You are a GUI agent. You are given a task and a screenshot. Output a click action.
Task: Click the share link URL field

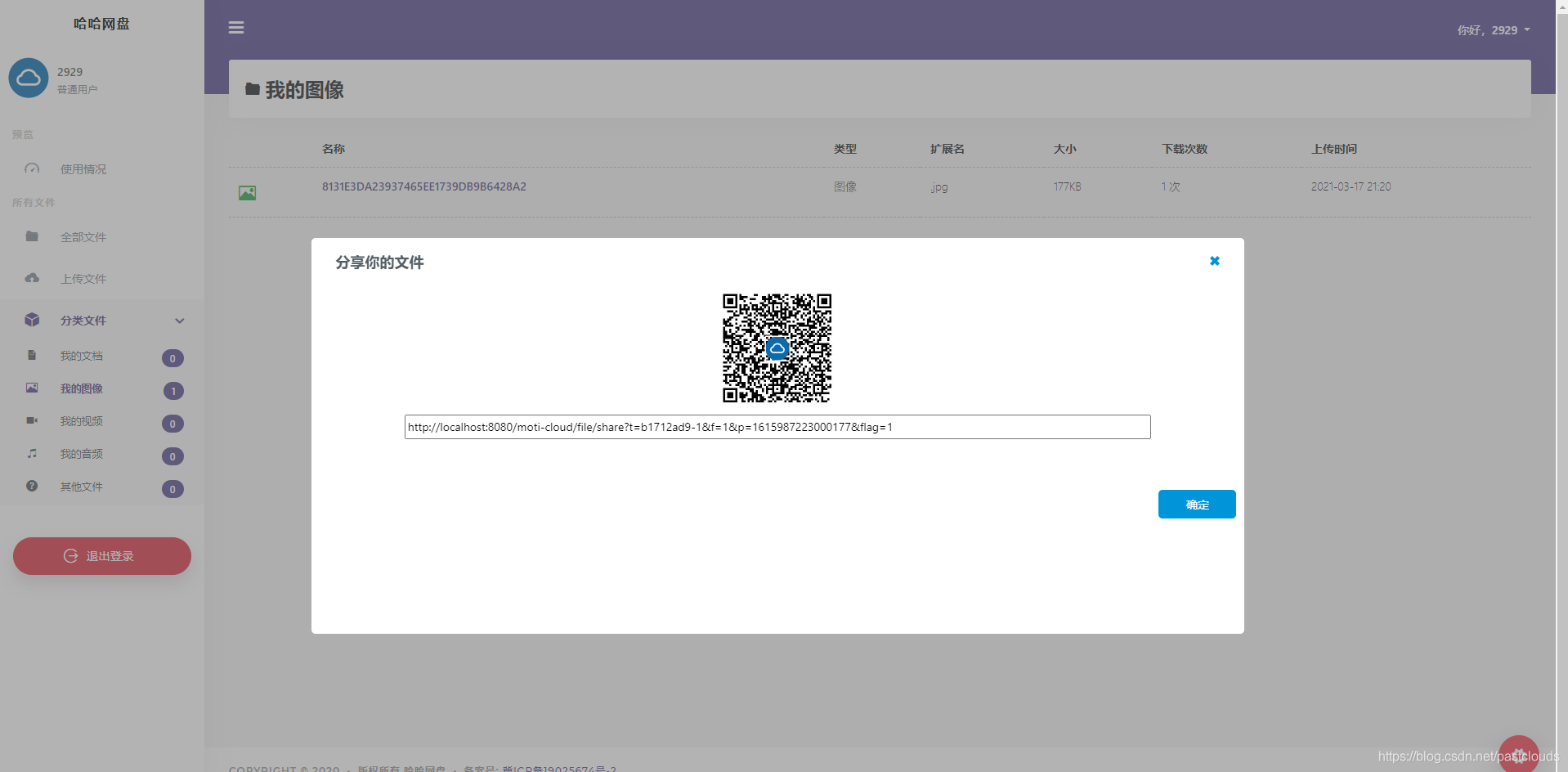tap(777, 427)
